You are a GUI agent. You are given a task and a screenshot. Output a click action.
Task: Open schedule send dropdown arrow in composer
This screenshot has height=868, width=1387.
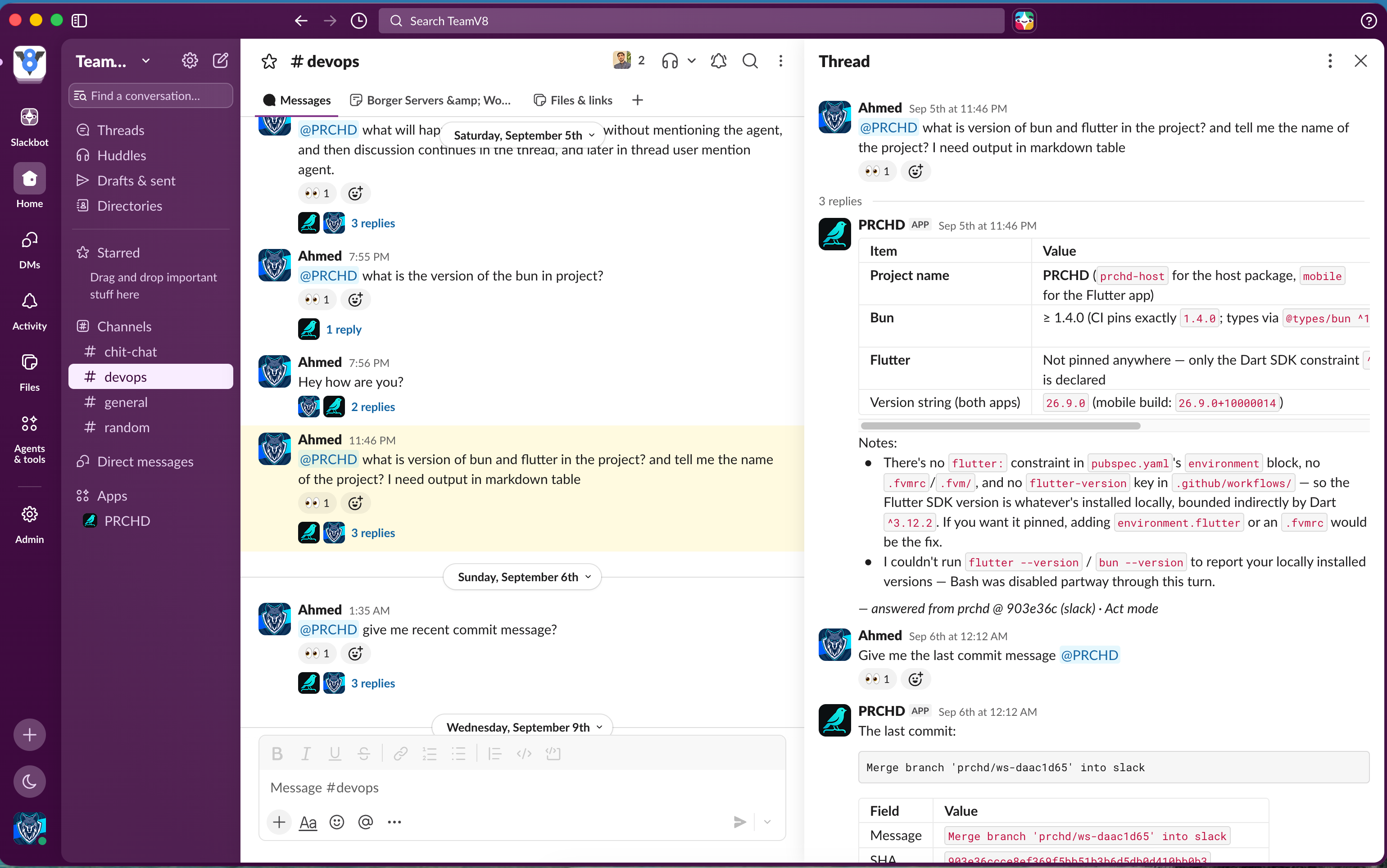(767, 822)
